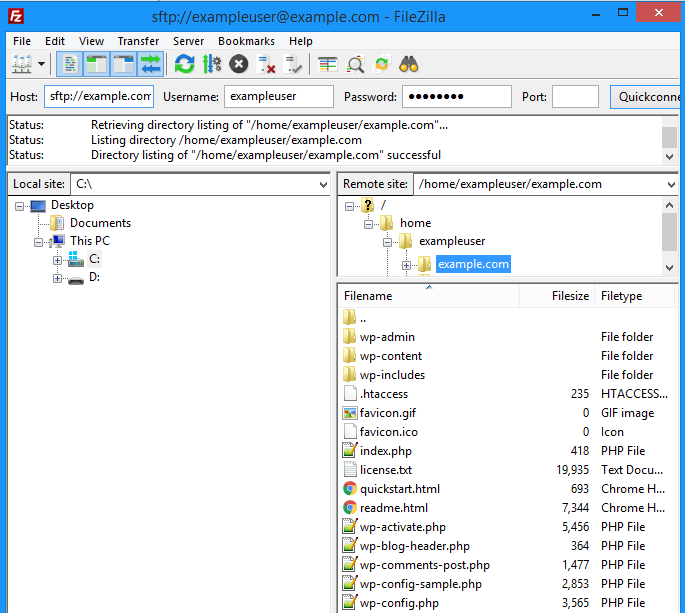Open the Site Manager icon
This screenshot has height=613, width=685.
[x=21, y=64]
